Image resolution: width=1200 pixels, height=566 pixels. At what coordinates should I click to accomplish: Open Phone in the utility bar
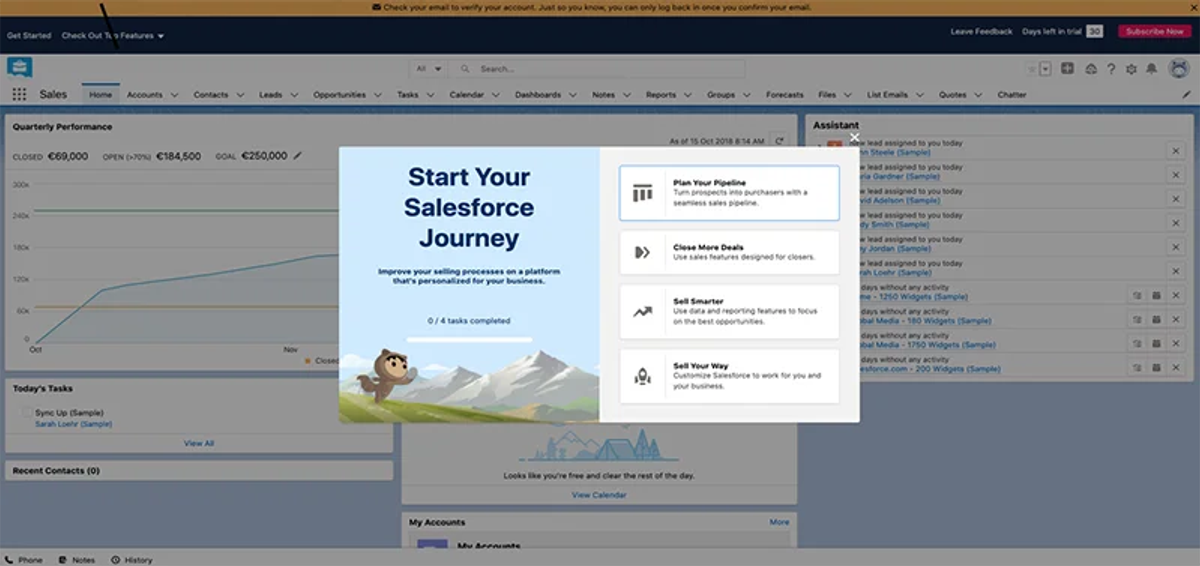coord(23,559)
